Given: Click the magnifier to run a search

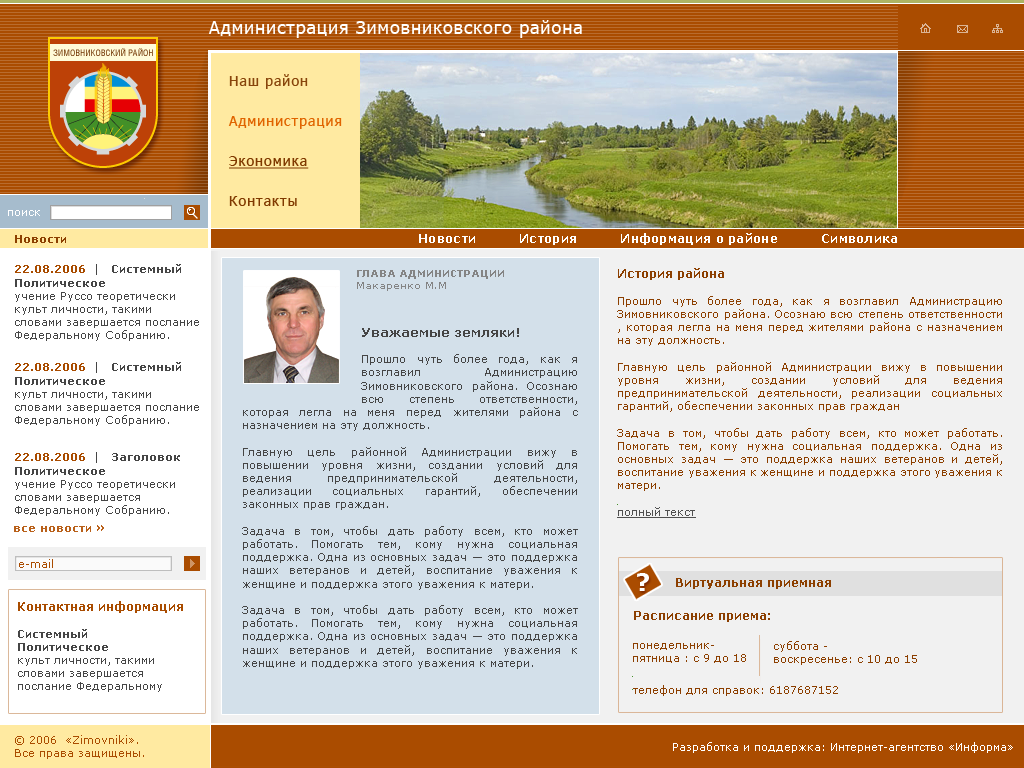Looking at the screenshot, I should (191, 212).
